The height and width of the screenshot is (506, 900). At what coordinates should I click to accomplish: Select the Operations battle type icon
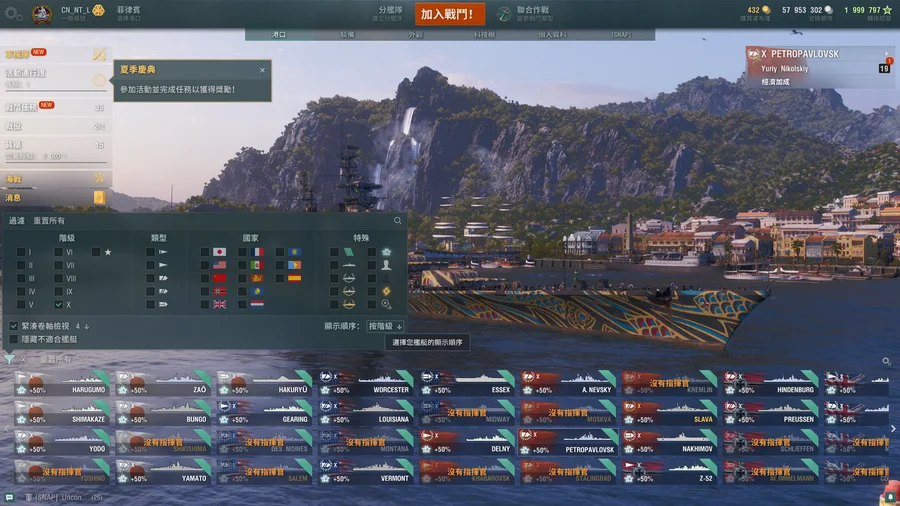(x=503, y=14)
